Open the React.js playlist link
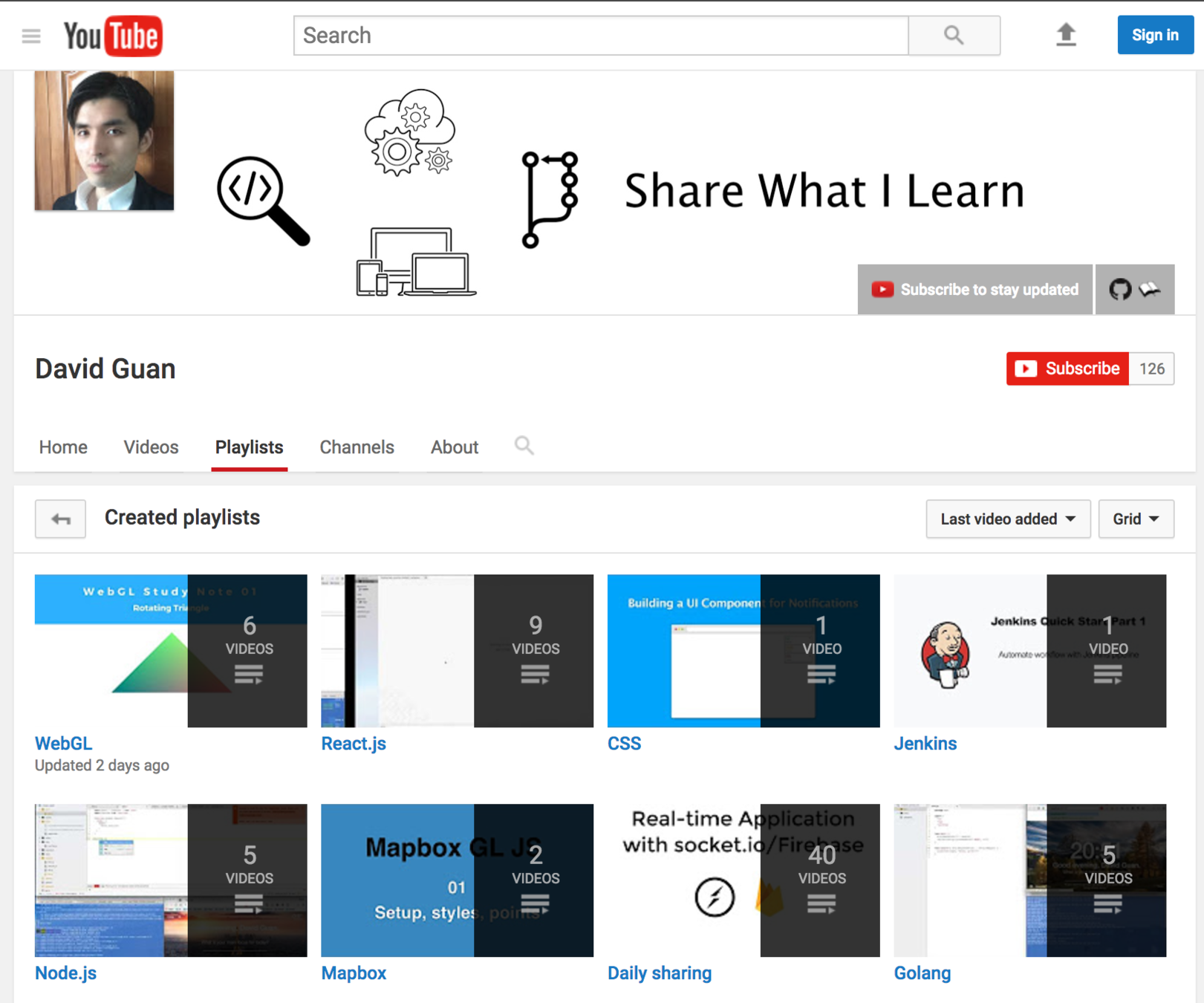The image size is (1204, 1003). click(x=354, y=743)
